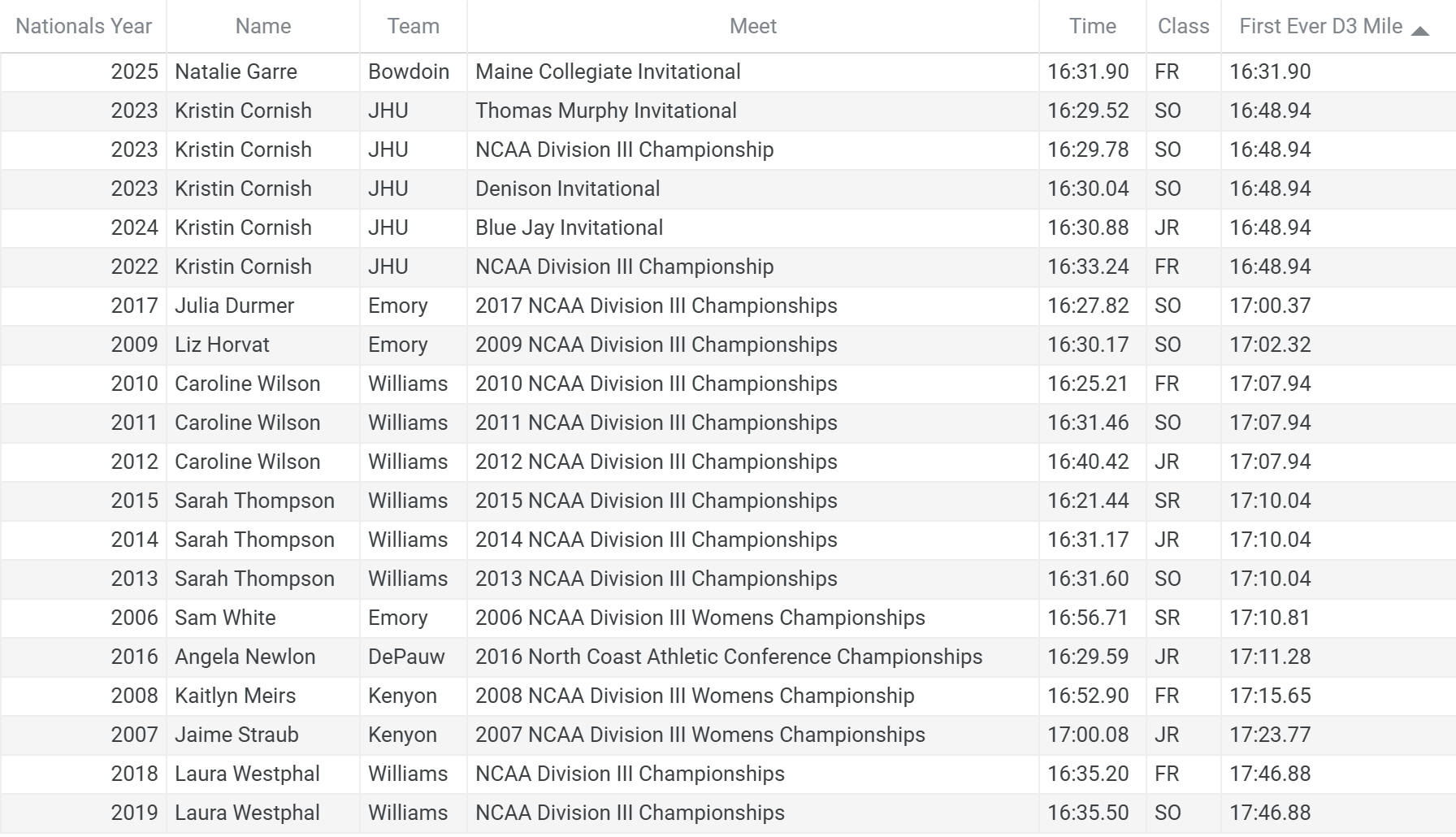Select 2016 North Coast Athletic Conference Championships

coord(729,657)
